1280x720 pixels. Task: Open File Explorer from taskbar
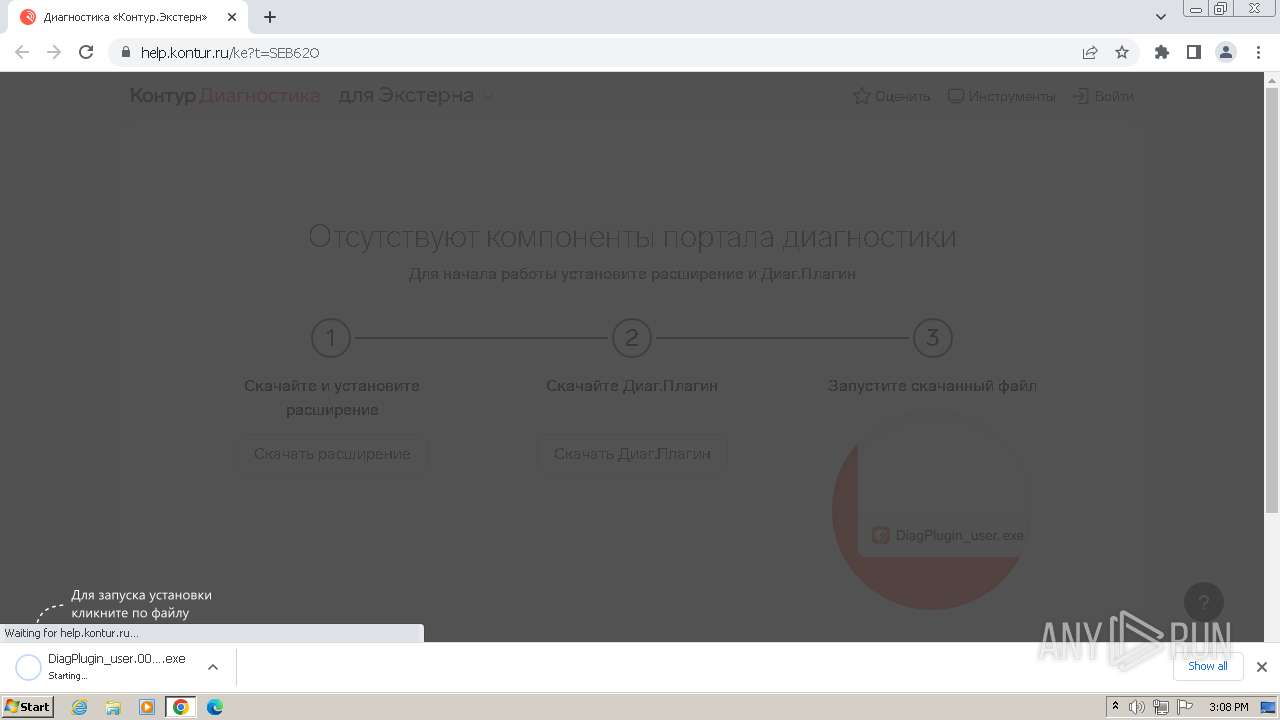[113, 707]
